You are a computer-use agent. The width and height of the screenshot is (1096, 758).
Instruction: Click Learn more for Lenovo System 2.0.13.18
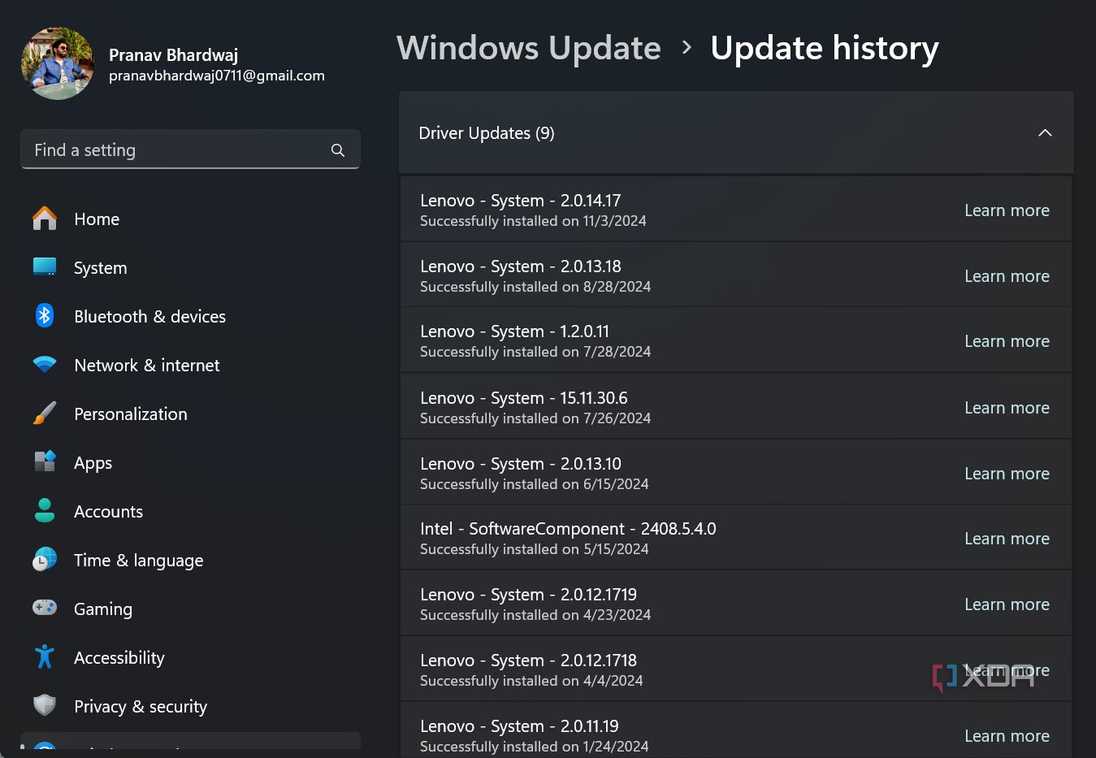1007,276
